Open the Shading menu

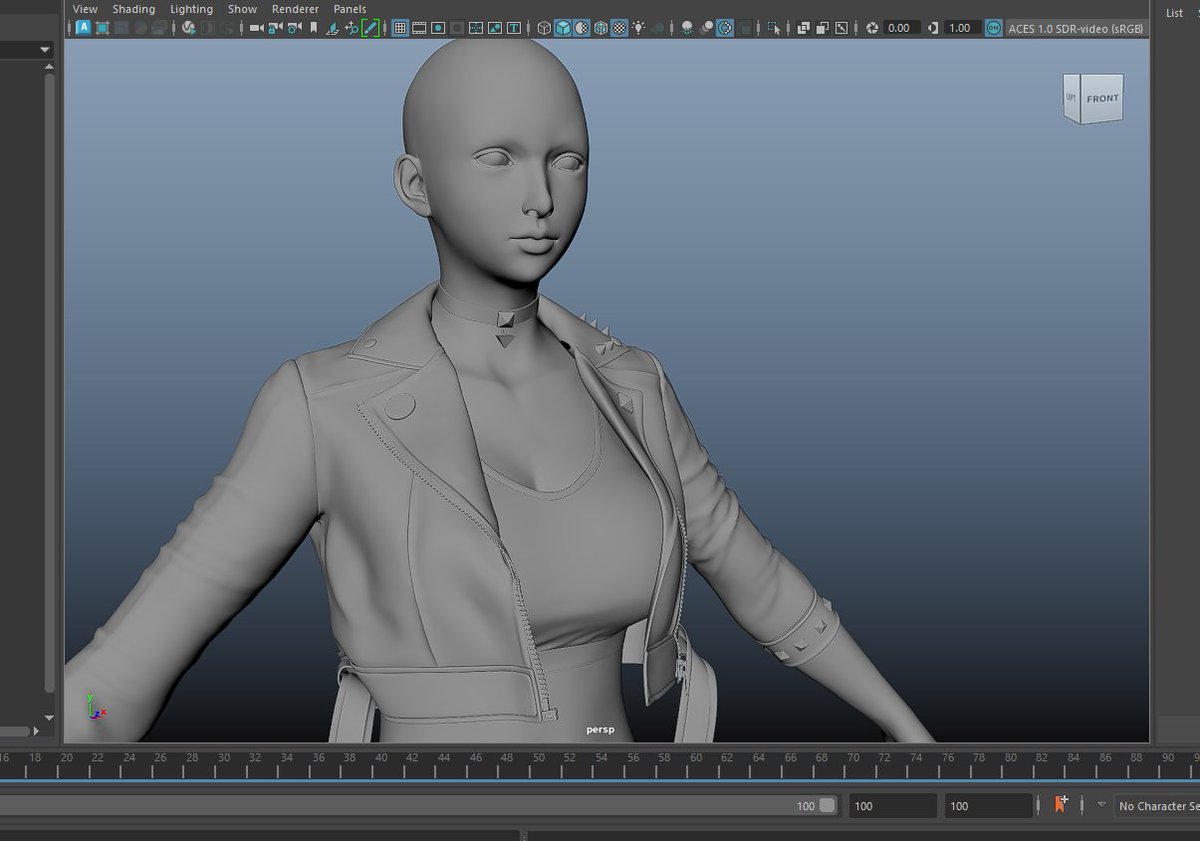pos(133,9)
